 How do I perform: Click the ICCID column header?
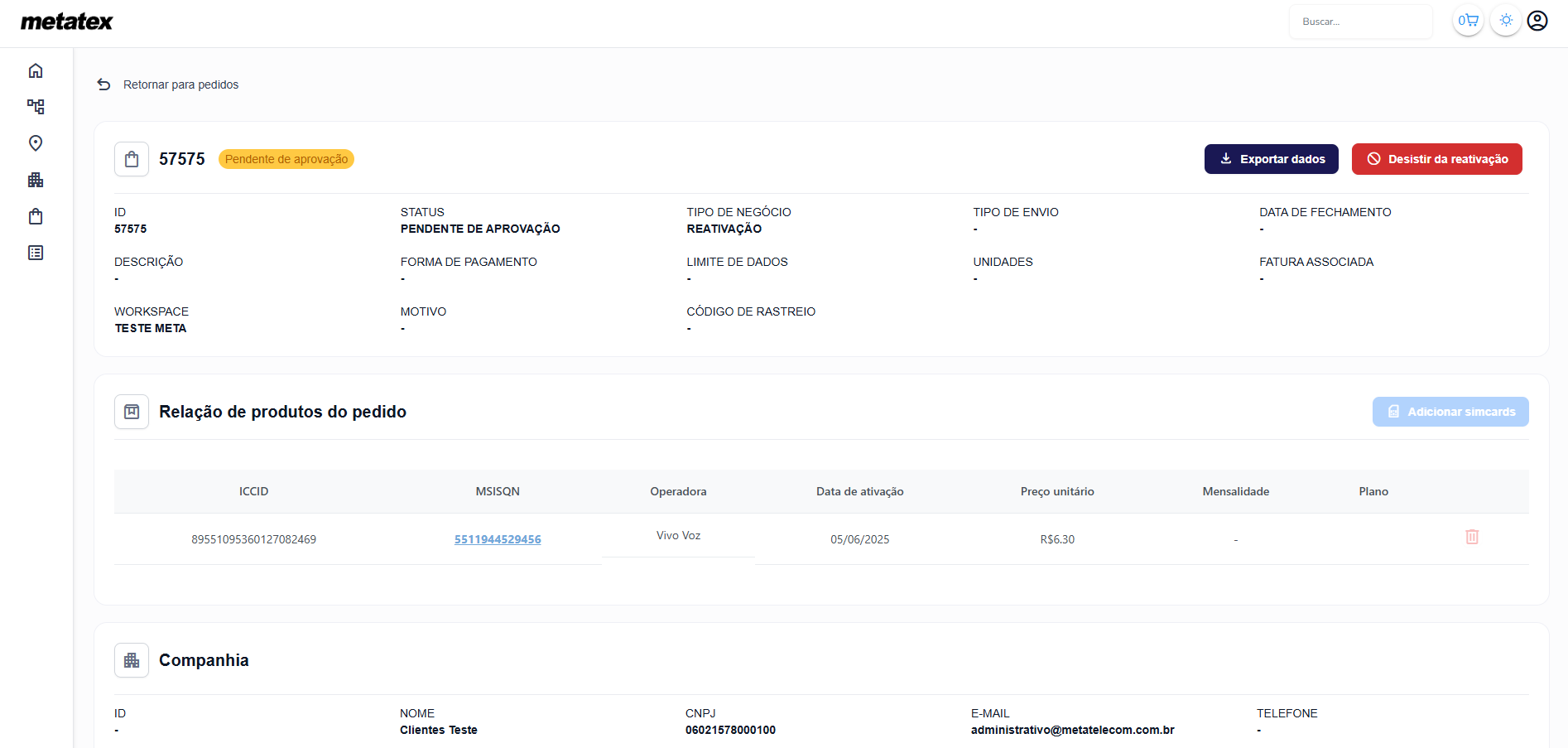tap(254, 491)
